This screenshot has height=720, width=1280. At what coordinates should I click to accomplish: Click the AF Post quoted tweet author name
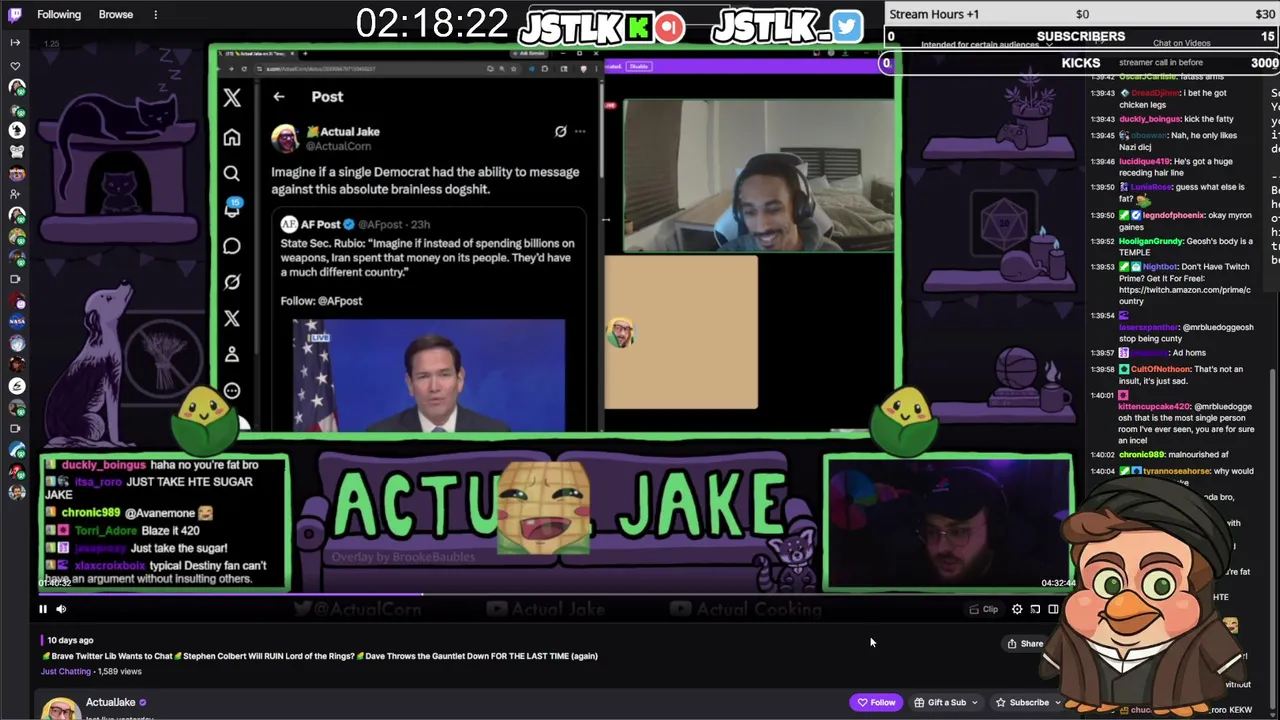tap(321, 224)
